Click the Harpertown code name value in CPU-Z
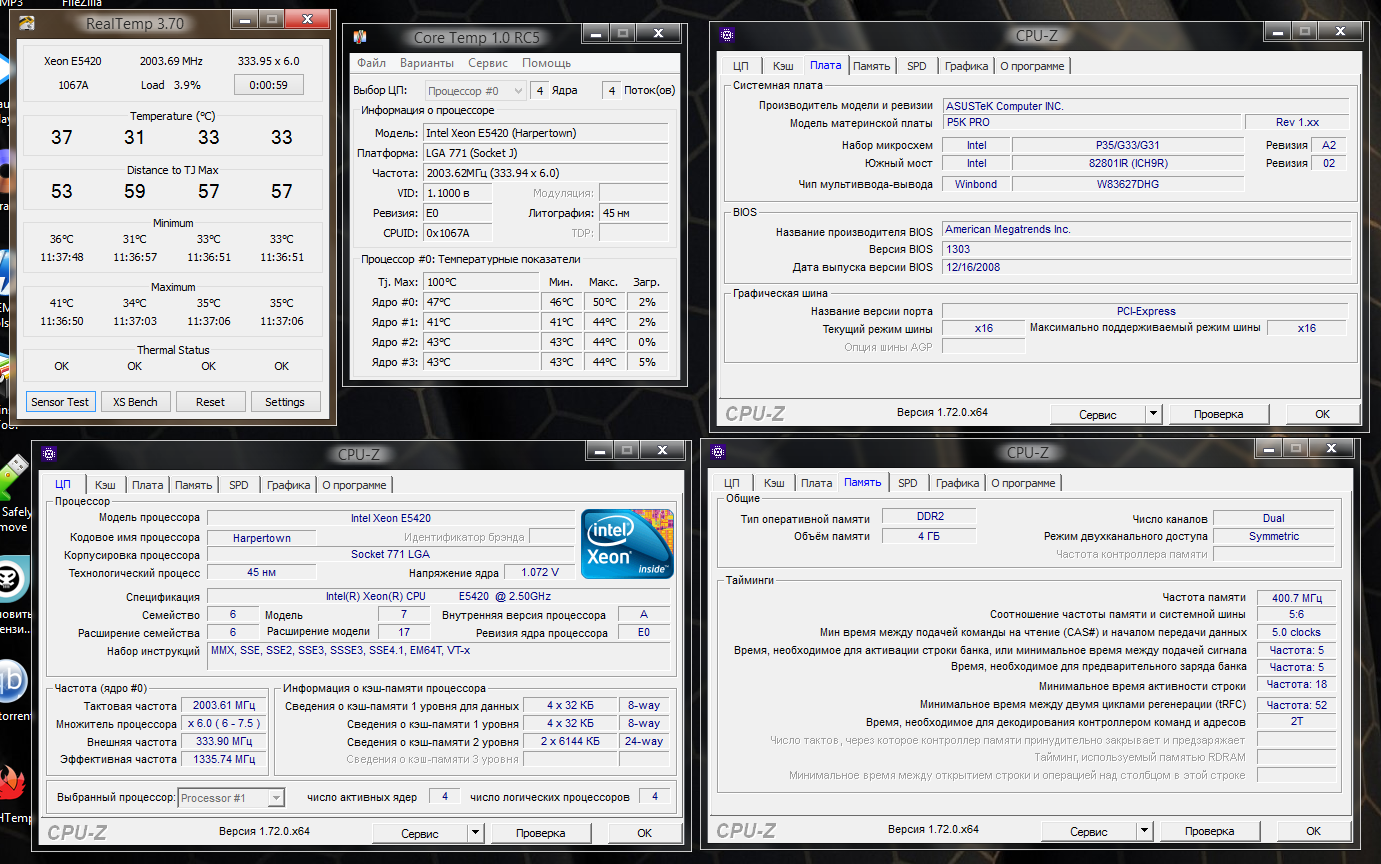Screen dimensions: 1381x864 [262, 538]
